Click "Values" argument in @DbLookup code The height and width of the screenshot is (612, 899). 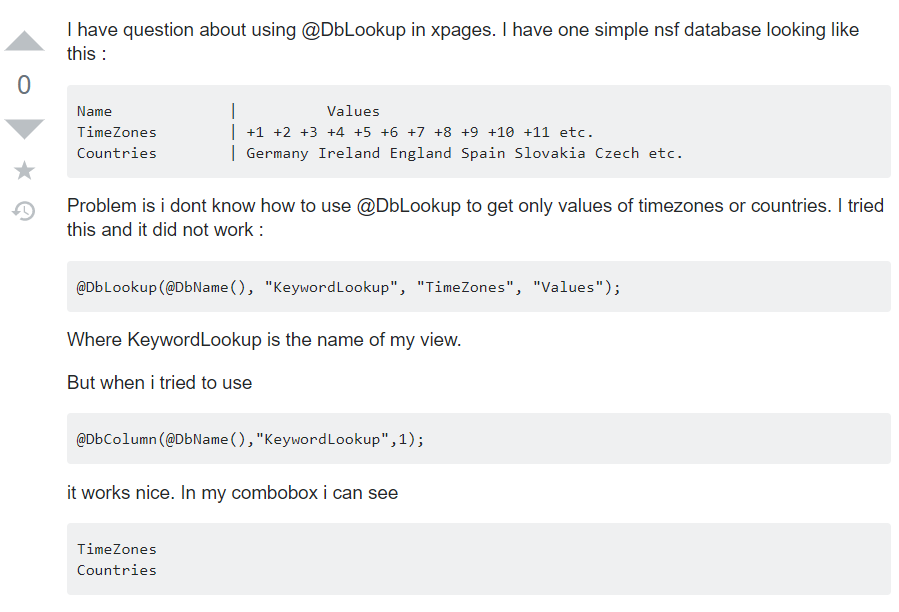click(x=567, y=287)
